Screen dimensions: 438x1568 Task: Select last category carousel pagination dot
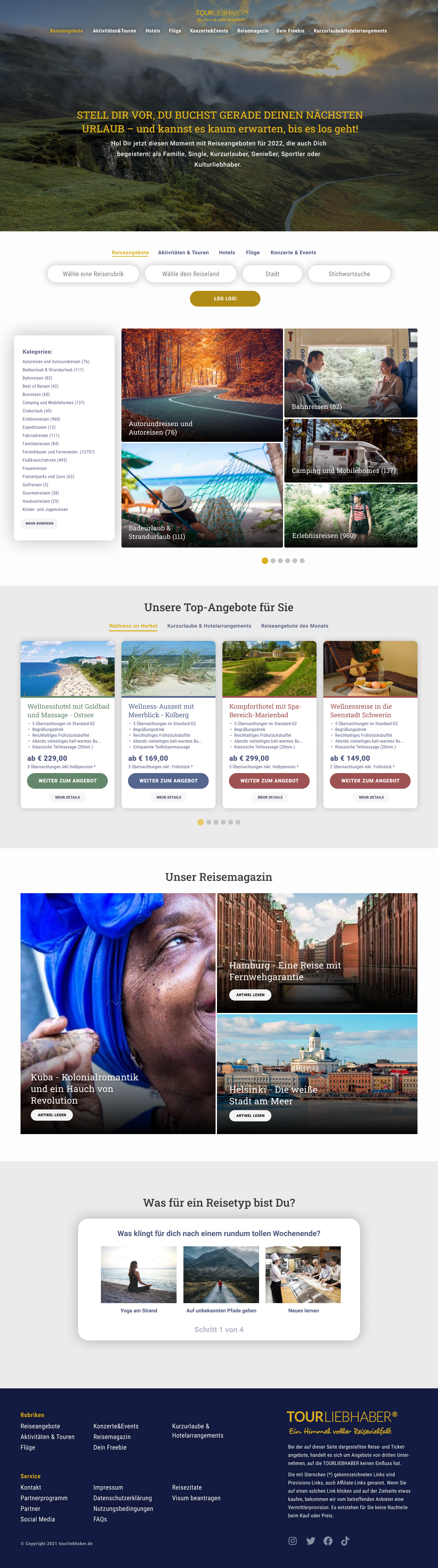pos(302,561)
